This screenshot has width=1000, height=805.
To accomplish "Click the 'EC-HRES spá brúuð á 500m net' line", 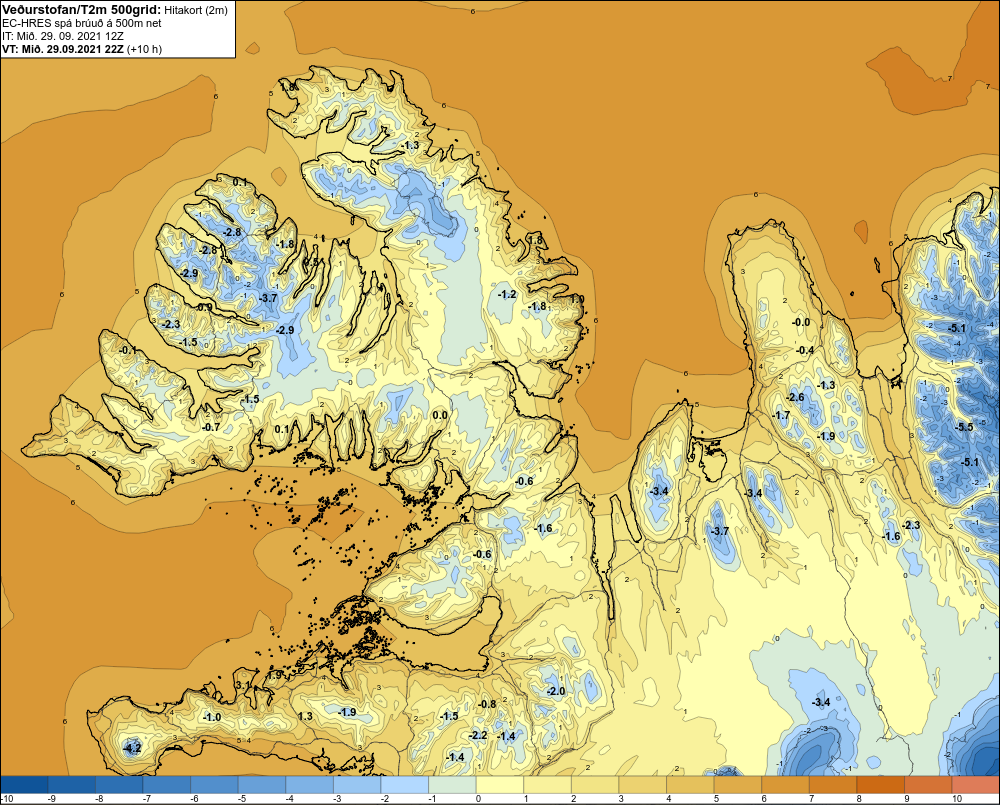I will click(x=82, y=23).
